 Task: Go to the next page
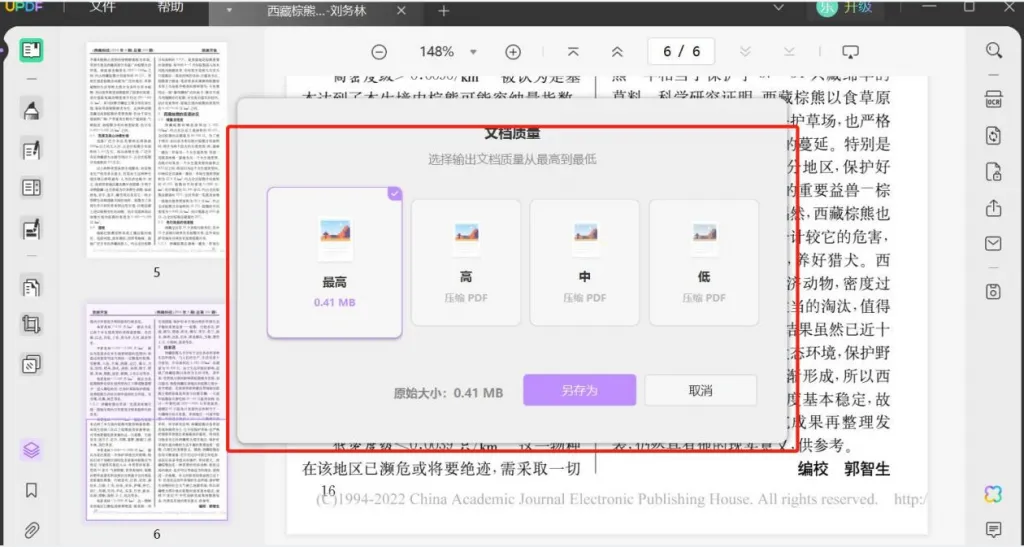745,52
